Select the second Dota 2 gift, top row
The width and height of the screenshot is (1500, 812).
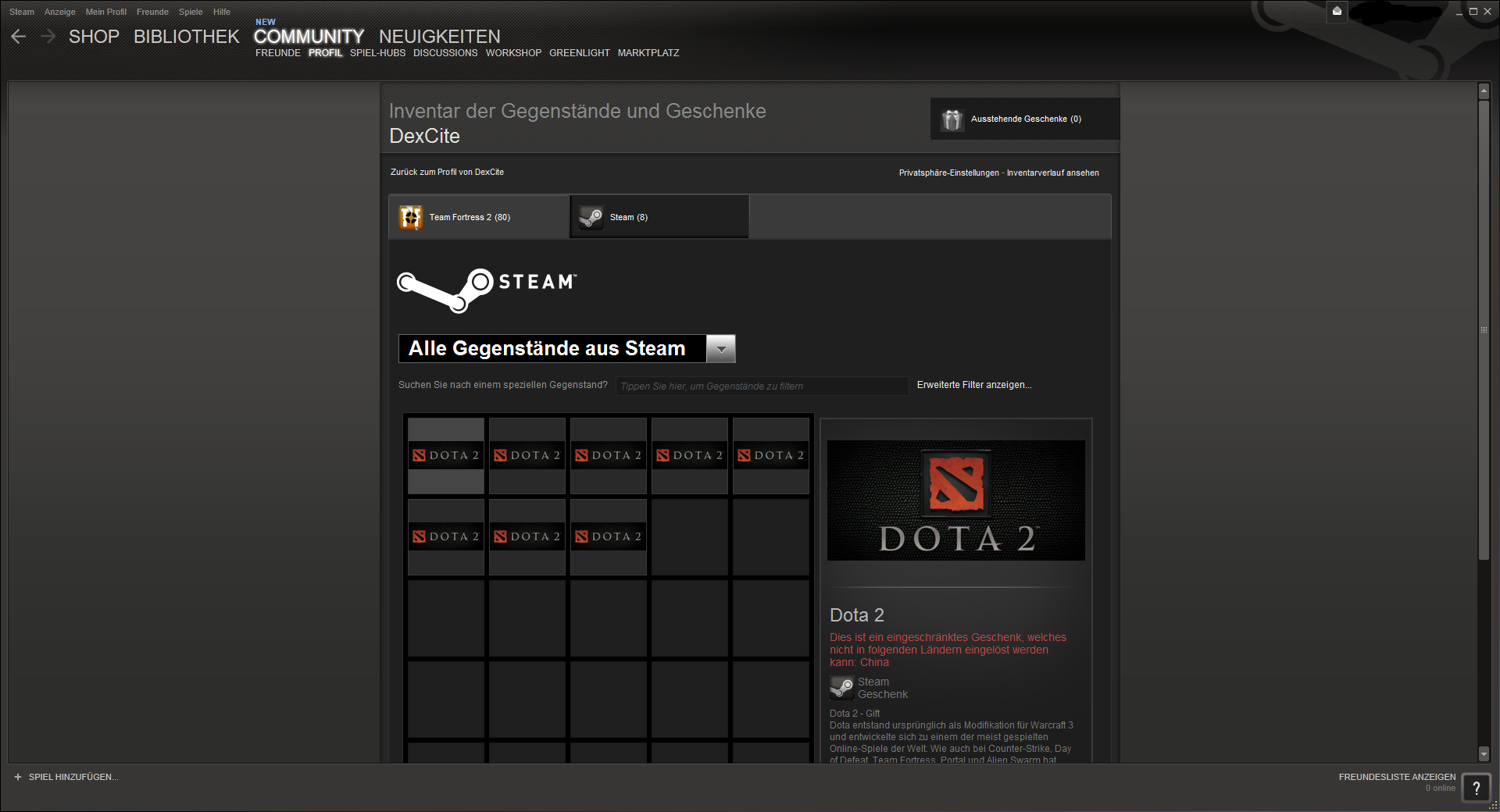pyautogui.click(x=527, y=455)
